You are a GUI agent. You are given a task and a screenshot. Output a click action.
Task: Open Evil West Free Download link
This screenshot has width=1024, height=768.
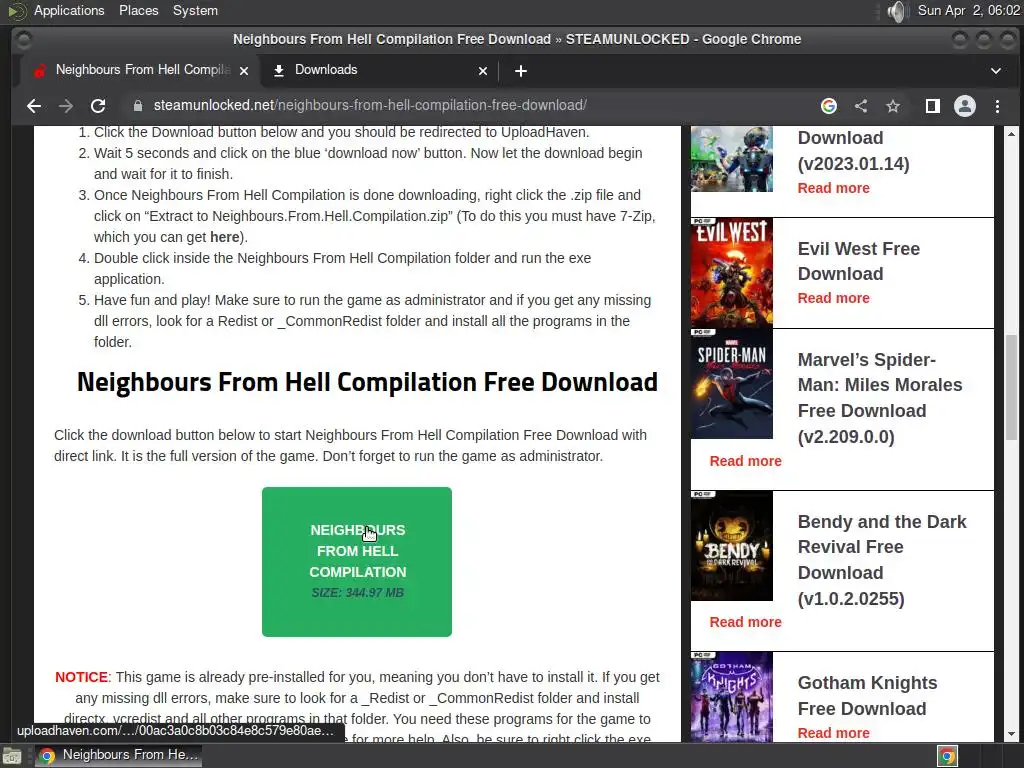tap(859, 261)
